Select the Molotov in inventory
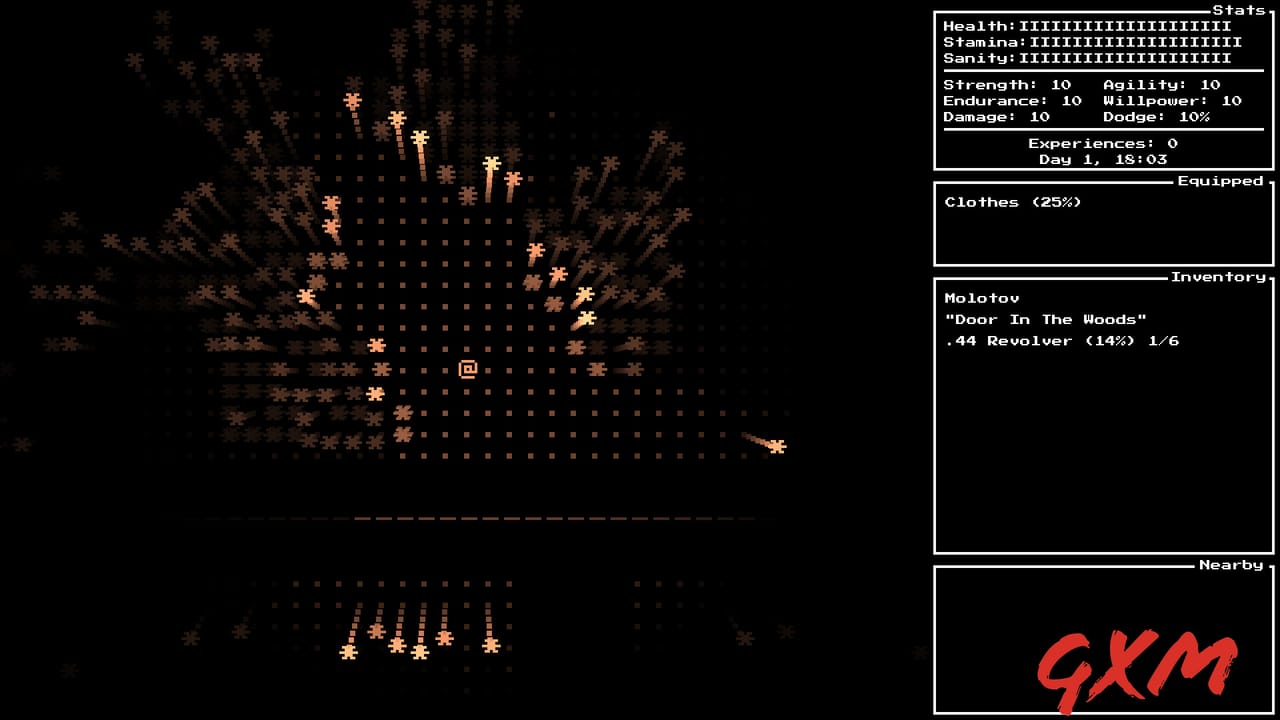This screenshot has width=1280, height=720. point(981,298)
